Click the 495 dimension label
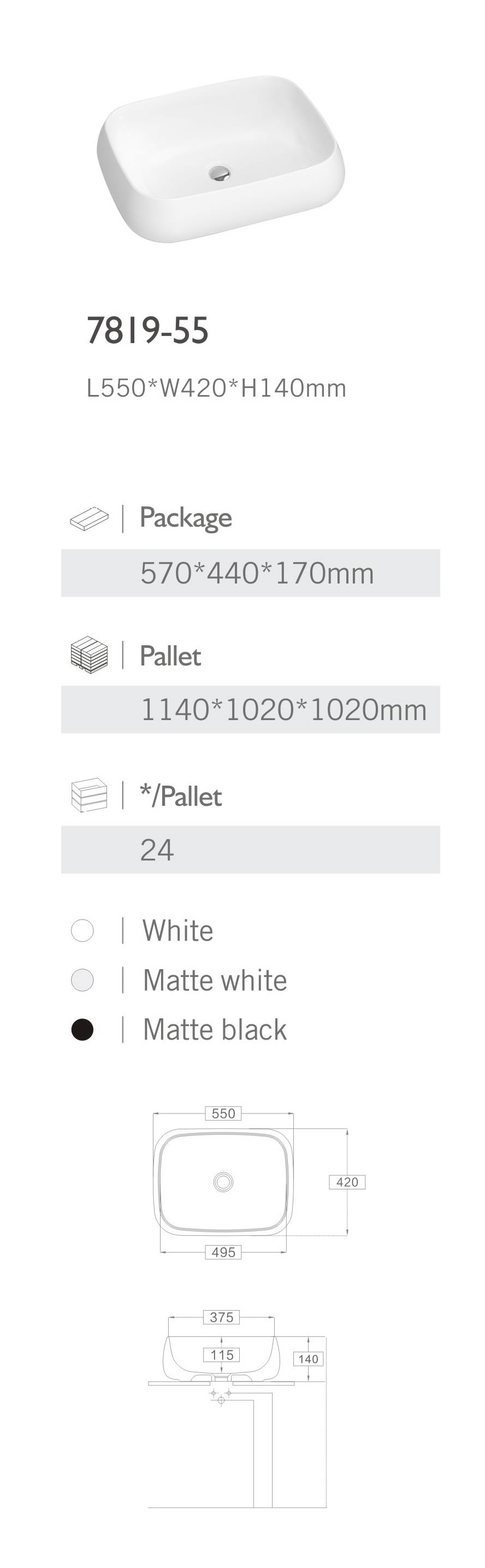This screenshot has height=1568, width=485. 223,1252
